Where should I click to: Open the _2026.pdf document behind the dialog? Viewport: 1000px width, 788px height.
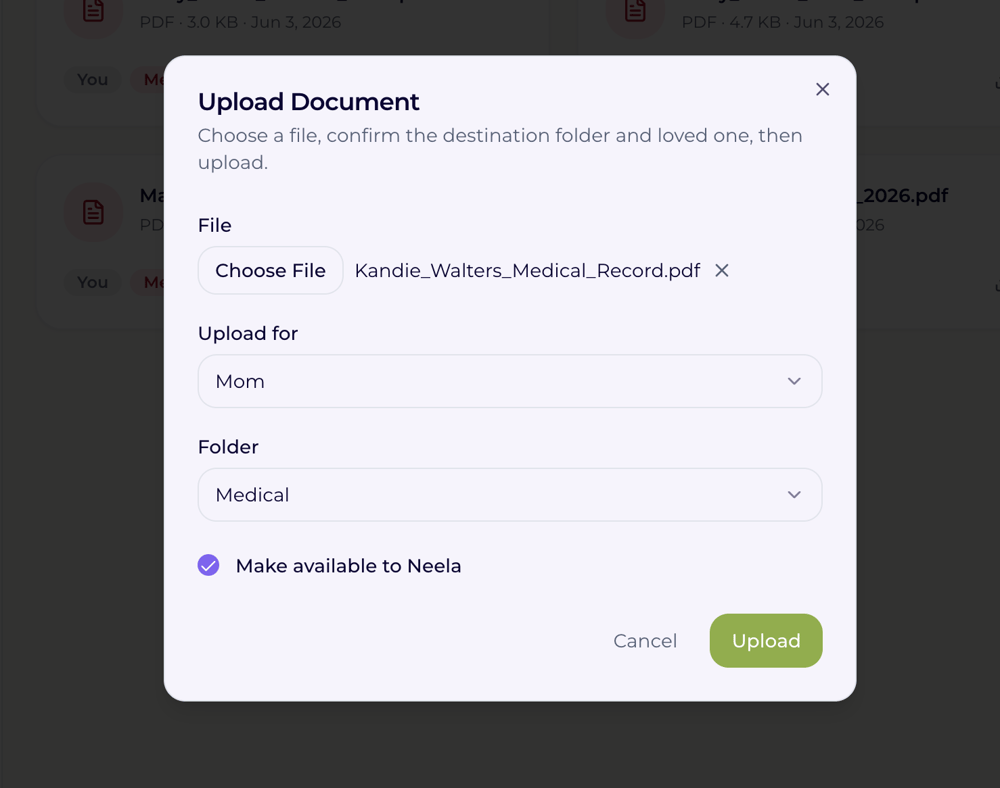(902, 196)
